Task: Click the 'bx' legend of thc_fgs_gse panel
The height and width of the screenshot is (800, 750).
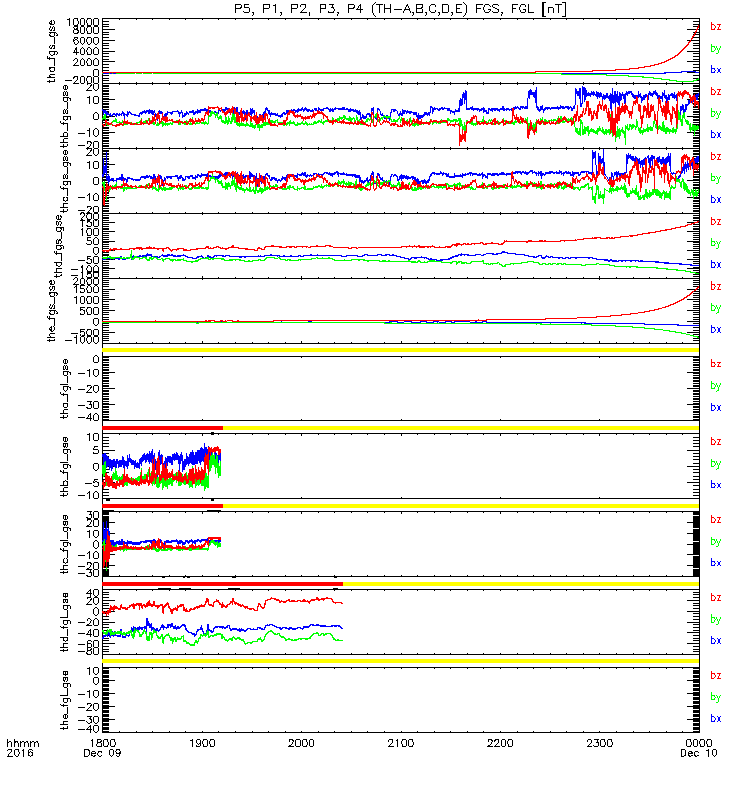Action: pyautogui.click(x=716, y=199)
